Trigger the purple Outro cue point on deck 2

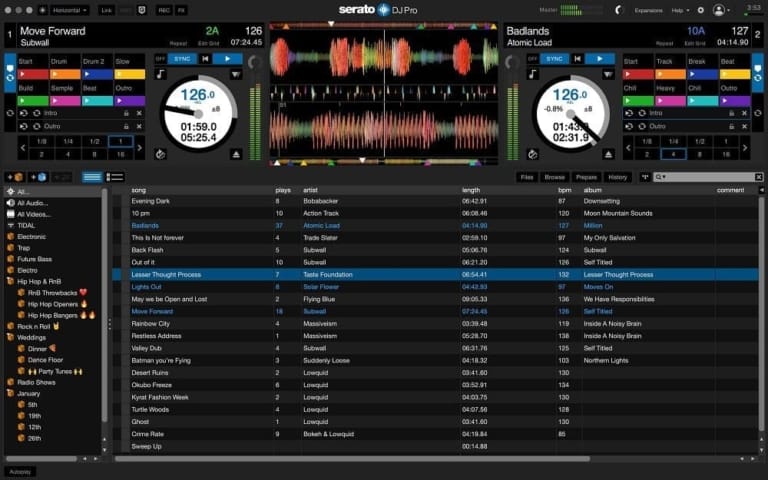click(x=735, y=101)
